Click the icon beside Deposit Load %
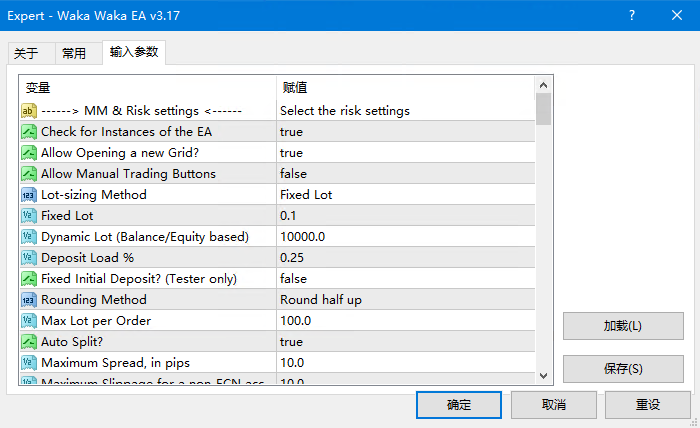 pyautogui.click(x=29, y=258)
